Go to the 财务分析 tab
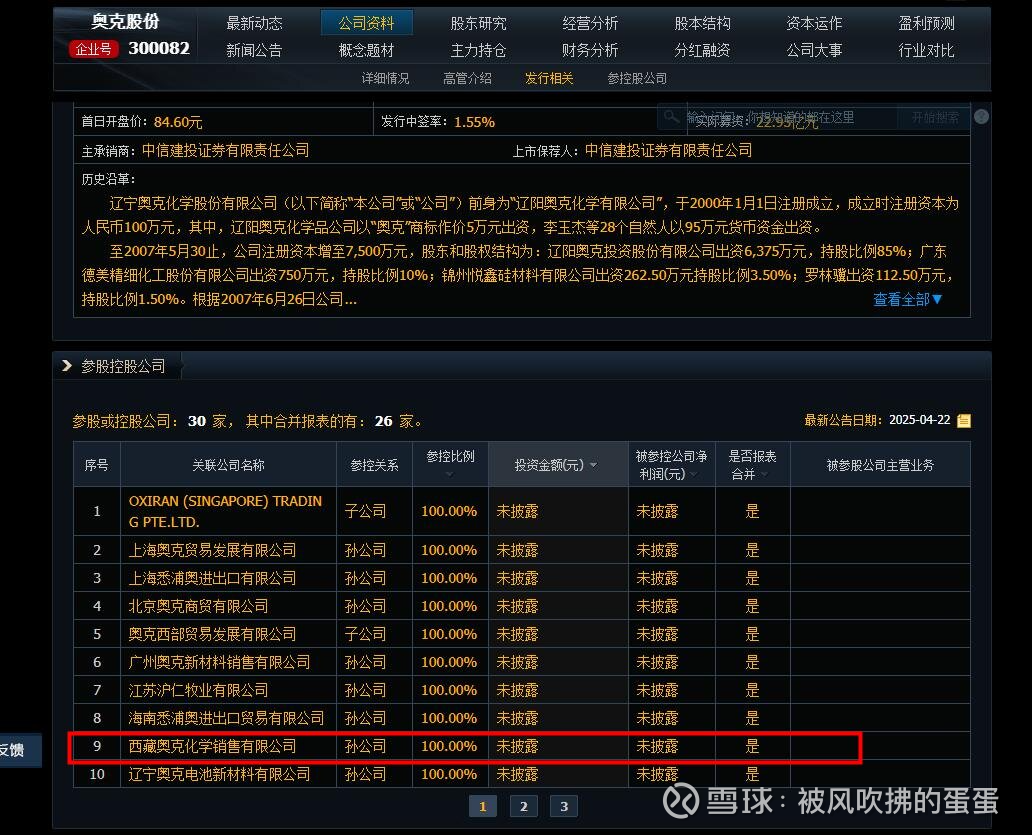Viewport: 1032px width, 835px height. (x=590, y=50)
